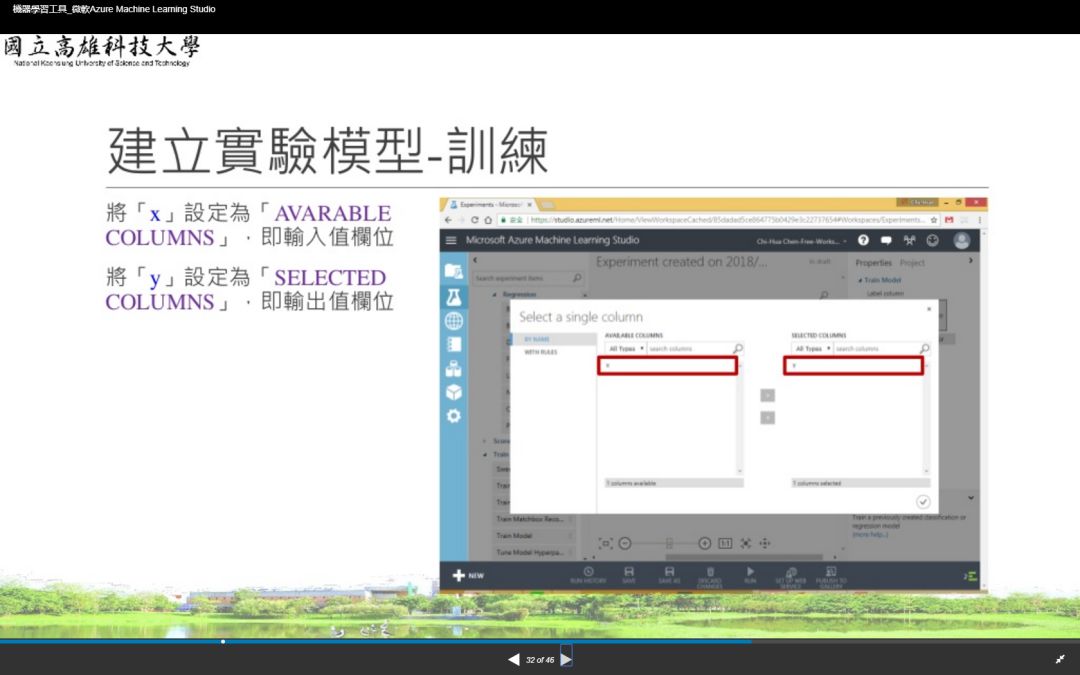Collapse the right Properties panel chevron
The image size is (1080, 675).
[x=970, y=260]
